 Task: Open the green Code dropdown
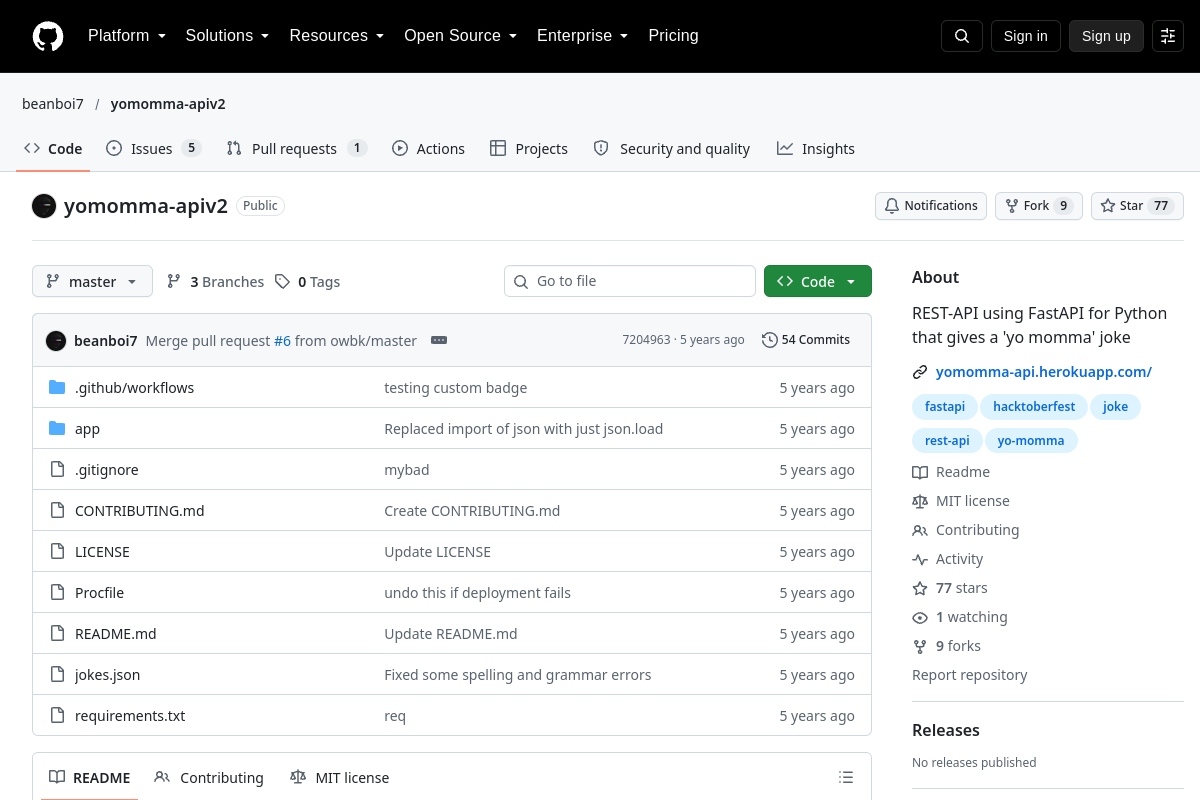(x=818, y=281)
